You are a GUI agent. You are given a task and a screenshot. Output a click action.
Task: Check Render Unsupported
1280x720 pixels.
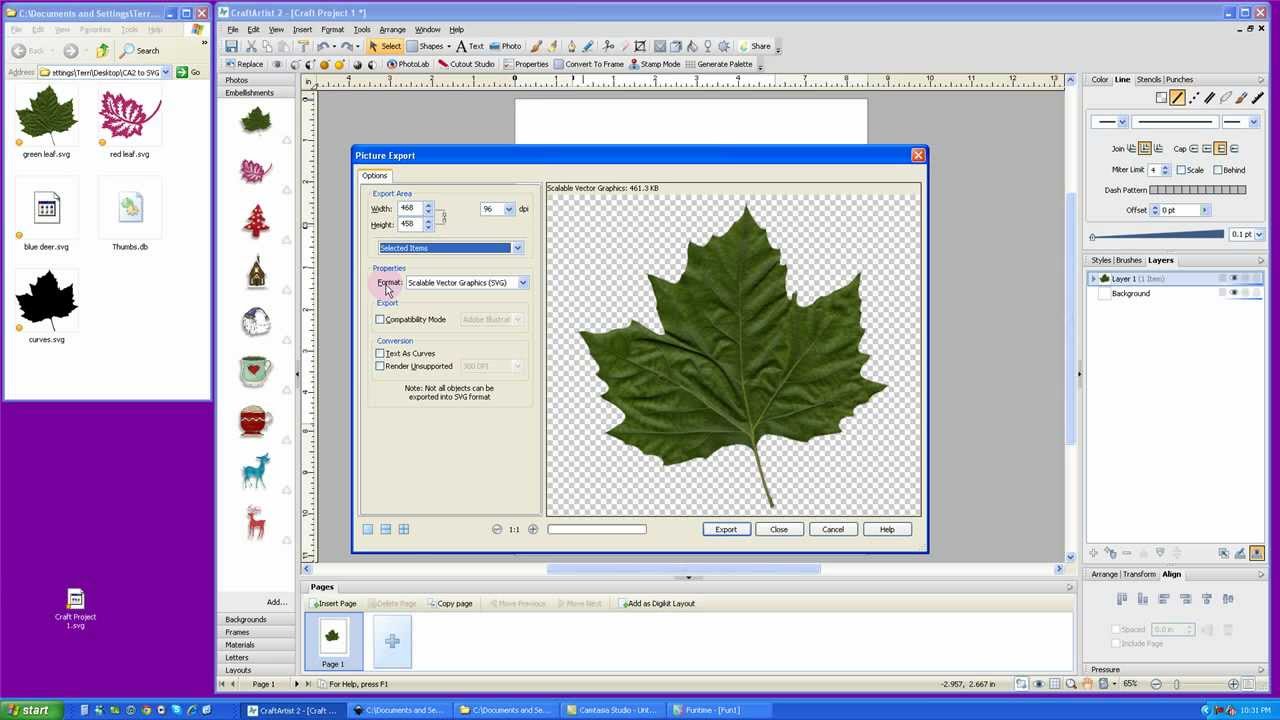380,367
